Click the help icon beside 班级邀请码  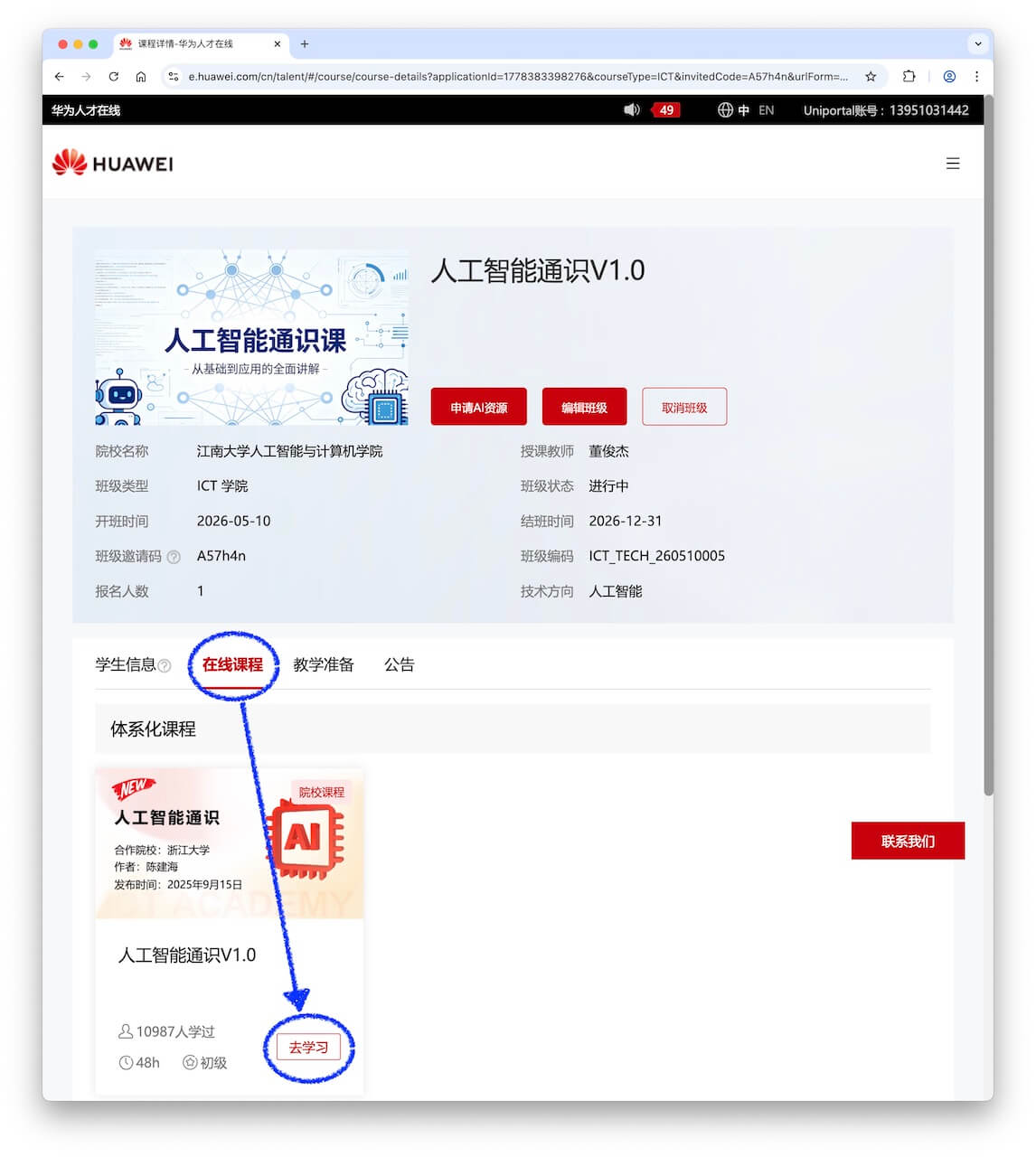coord(174,557)
